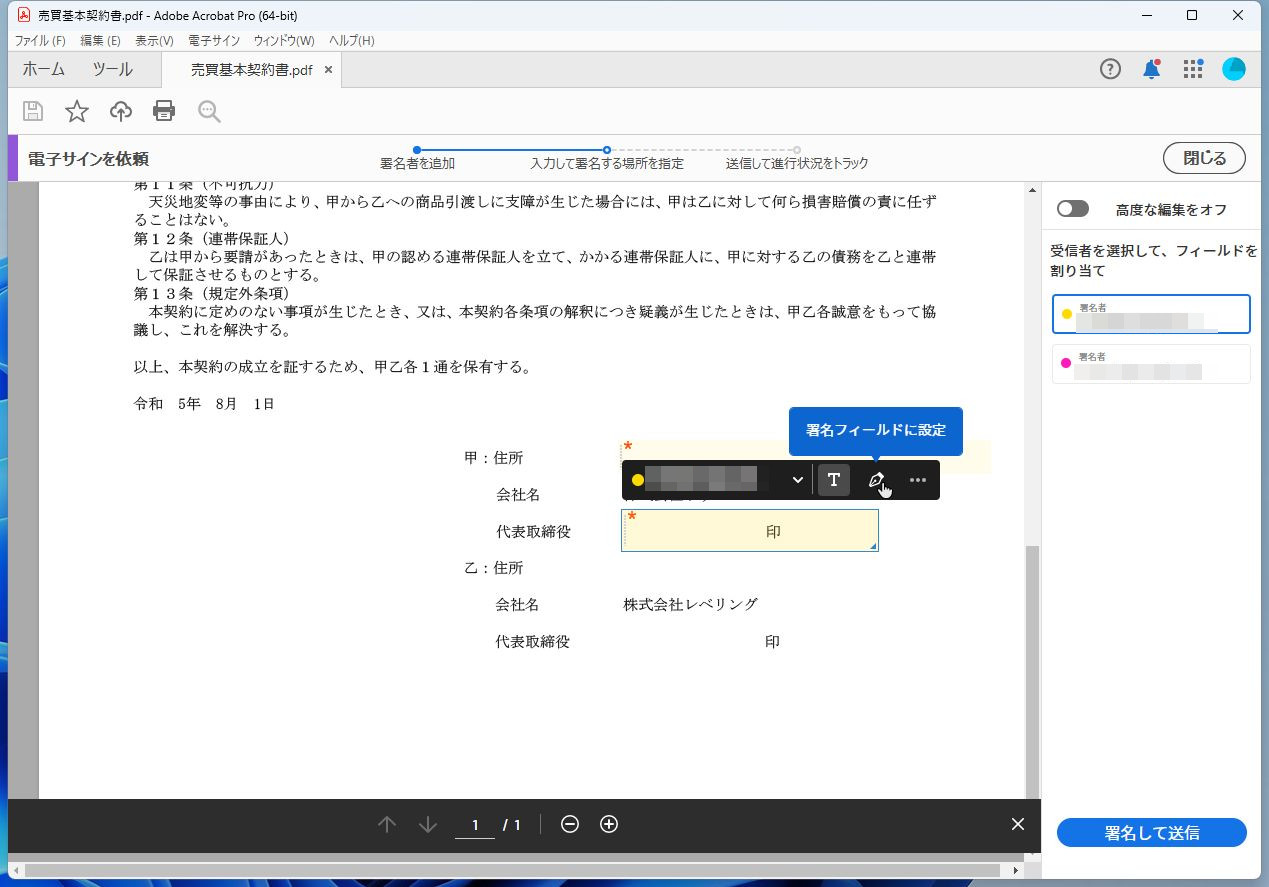Open the star favorites tools icon

click(76, 111)
